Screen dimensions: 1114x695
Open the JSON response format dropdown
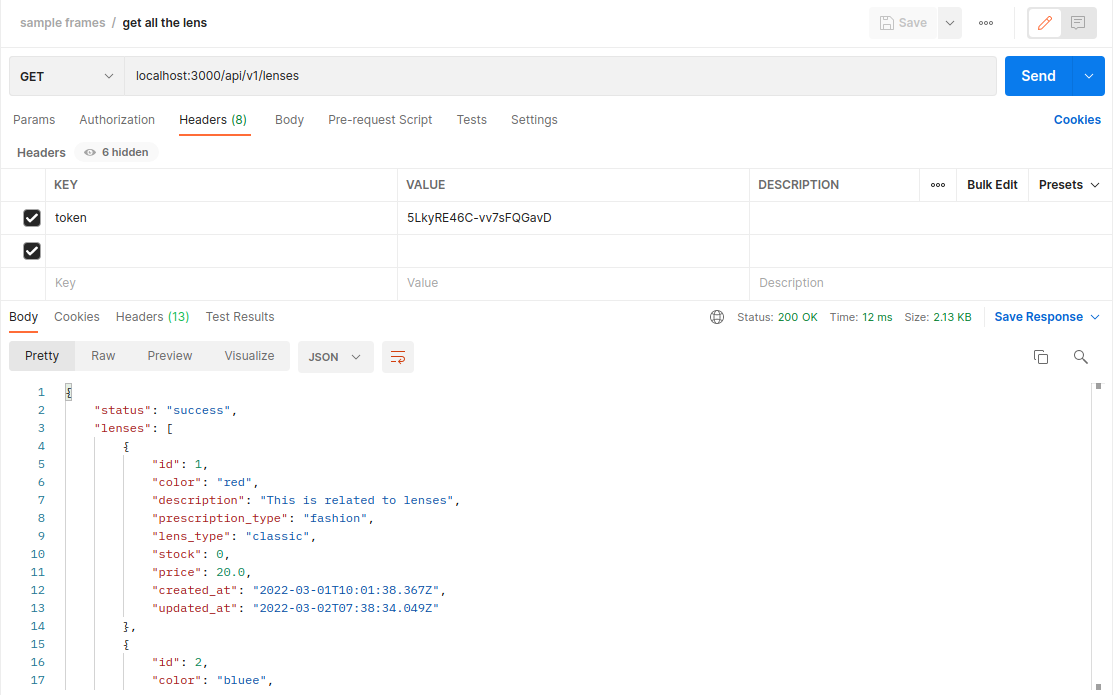(x=335, y=356)
